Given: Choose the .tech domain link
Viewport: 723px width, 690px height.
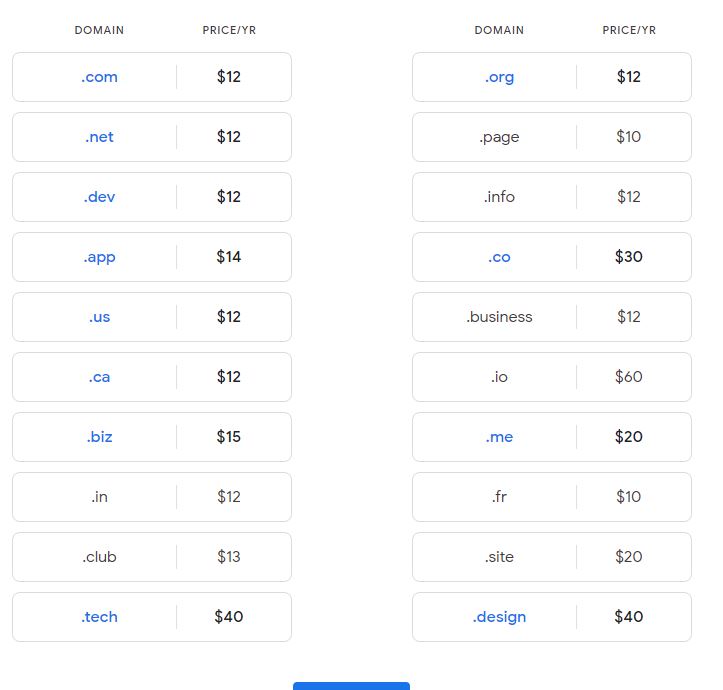Looking at the screenshot, I should pos(99,617).
